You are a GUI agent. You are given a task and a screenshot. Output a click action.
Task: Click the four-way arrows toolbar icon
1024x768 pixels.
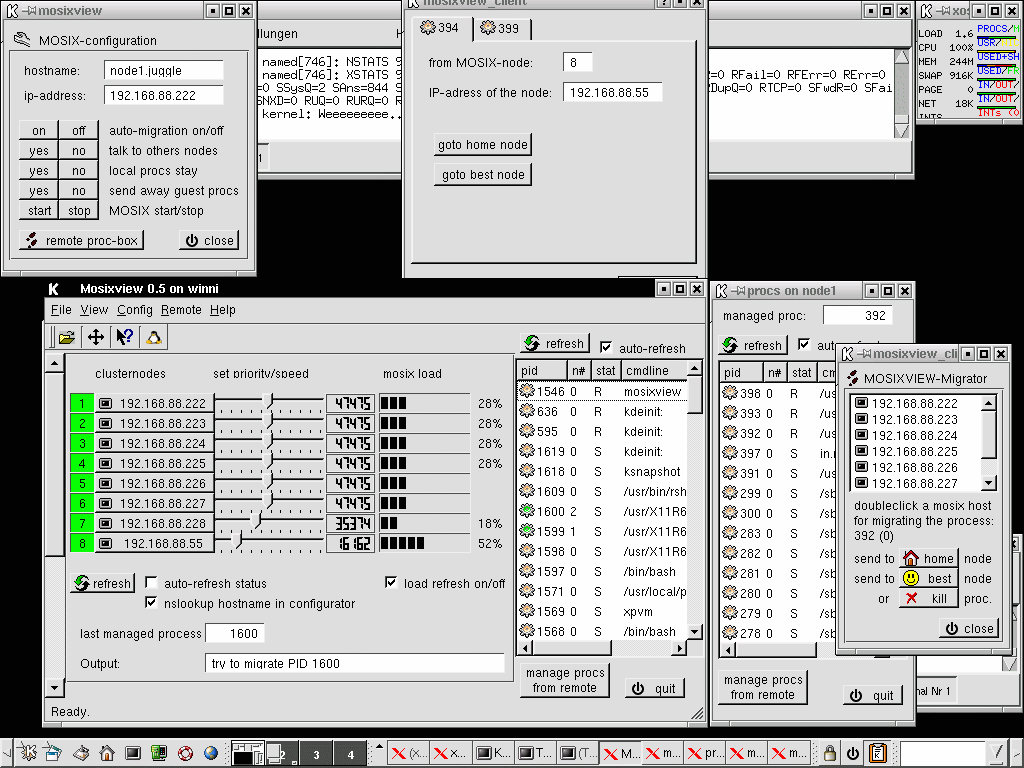96,337
